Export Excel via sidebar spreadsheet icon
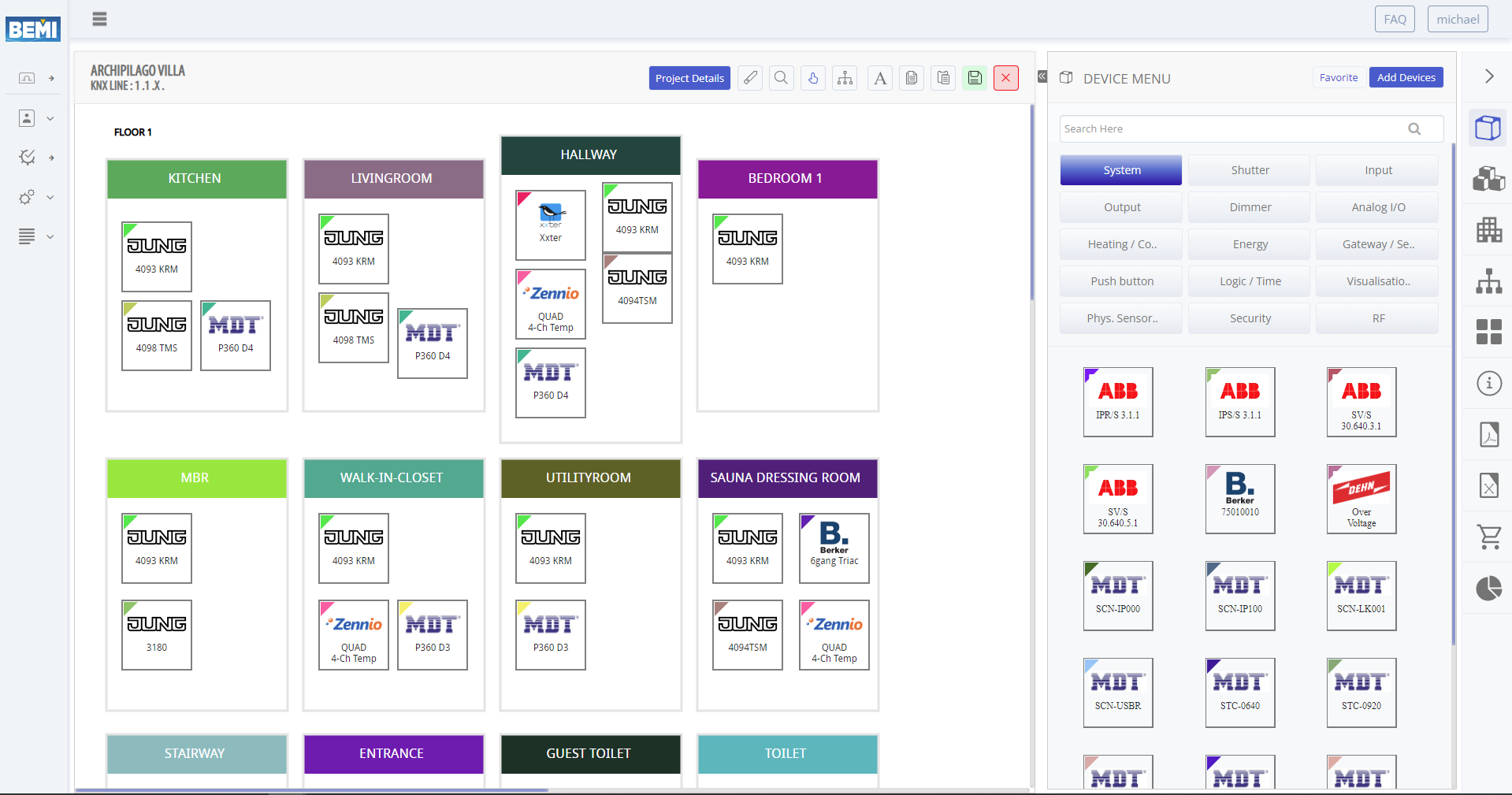 tap(1488, 485)
